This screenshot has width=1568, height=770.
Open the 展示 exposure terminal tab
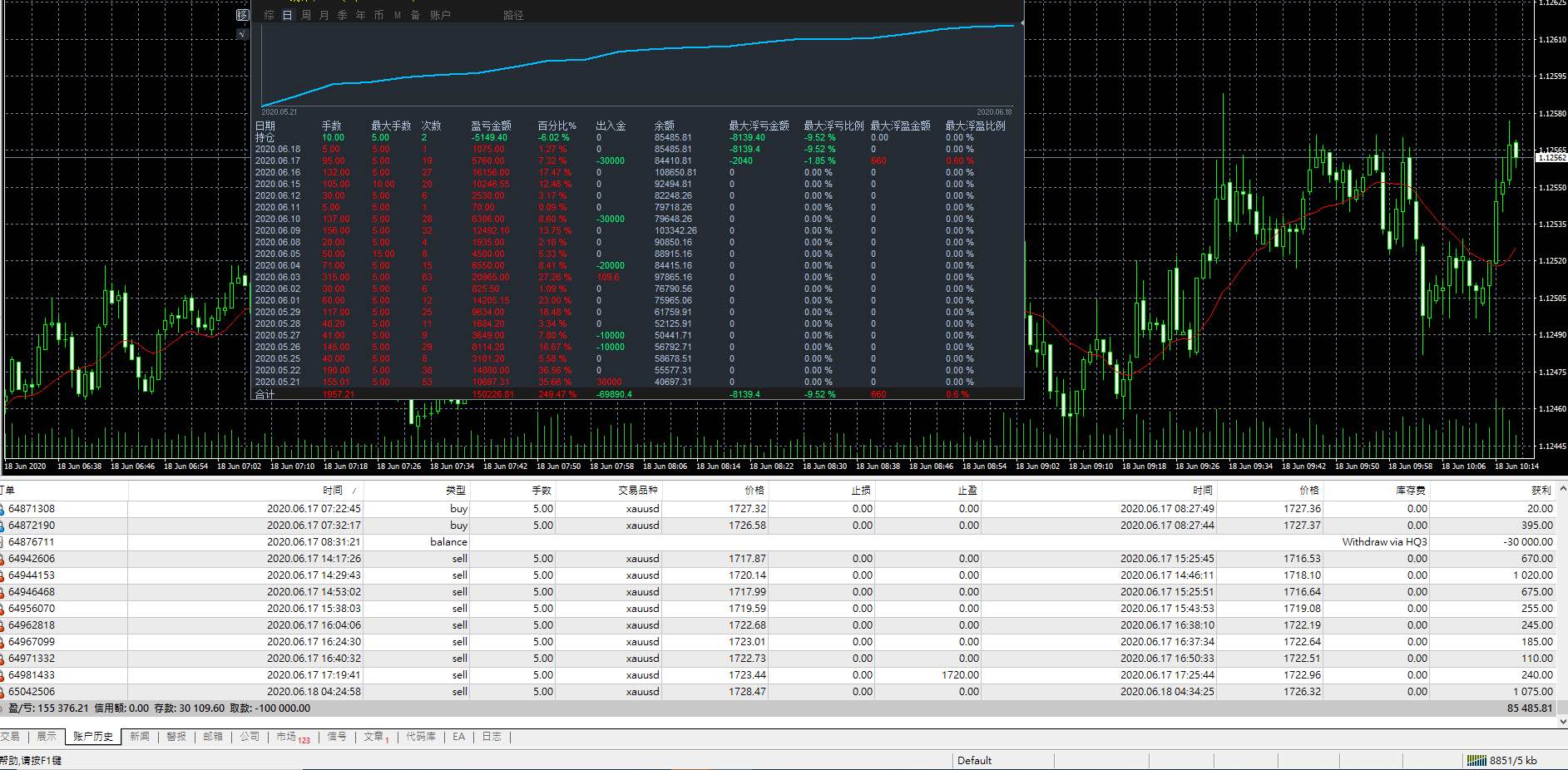click(47, 737)
